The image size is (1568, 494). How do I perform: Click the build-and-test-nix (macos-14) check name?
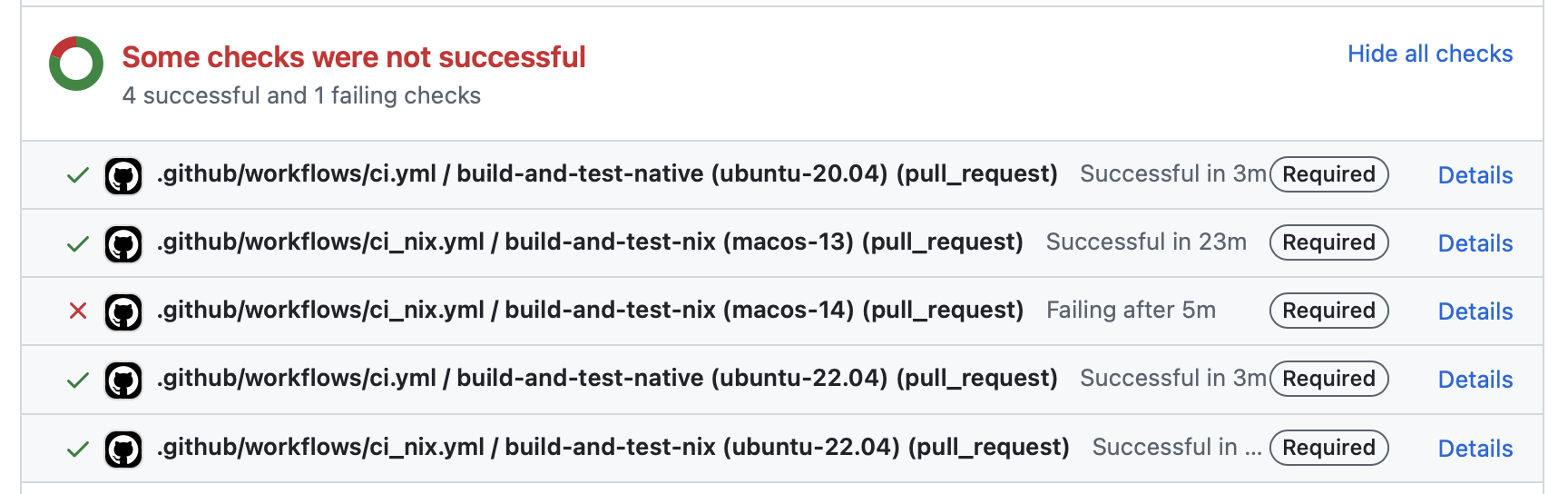[x=591, y=311]
